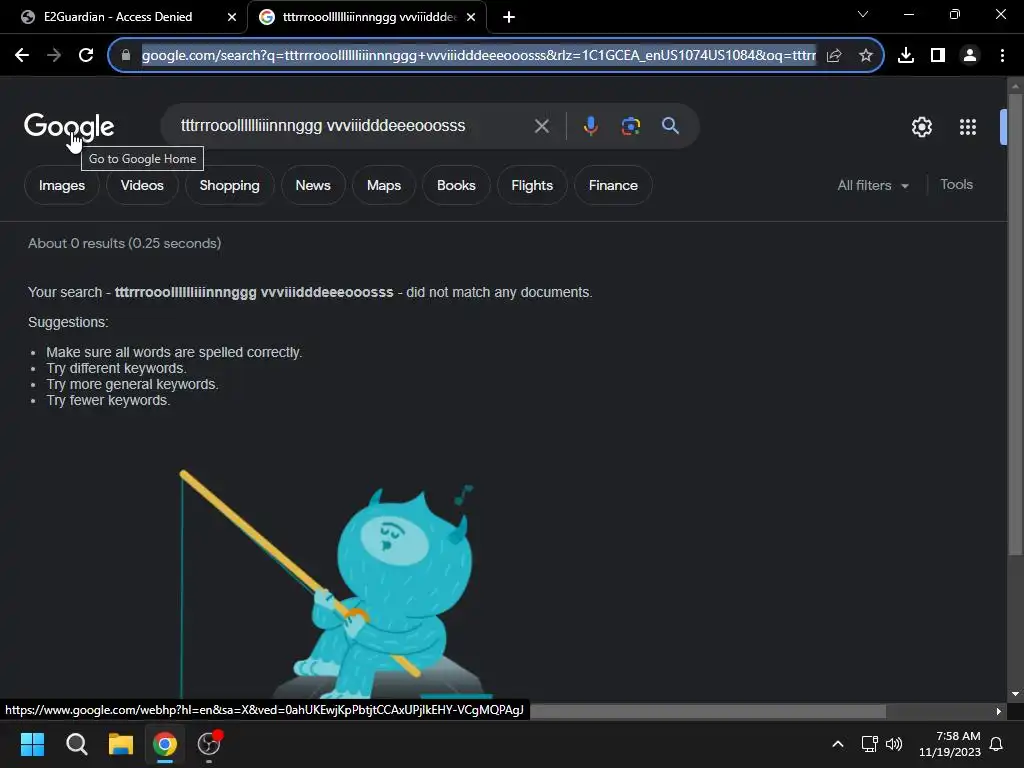Open network status in tray
1024x768 pixels.
[869, 744]
